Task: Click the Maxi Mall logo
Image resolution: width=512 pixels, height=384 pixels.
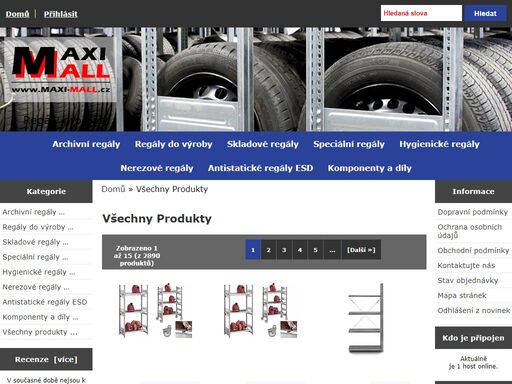Action: click(x=61, y=70)
